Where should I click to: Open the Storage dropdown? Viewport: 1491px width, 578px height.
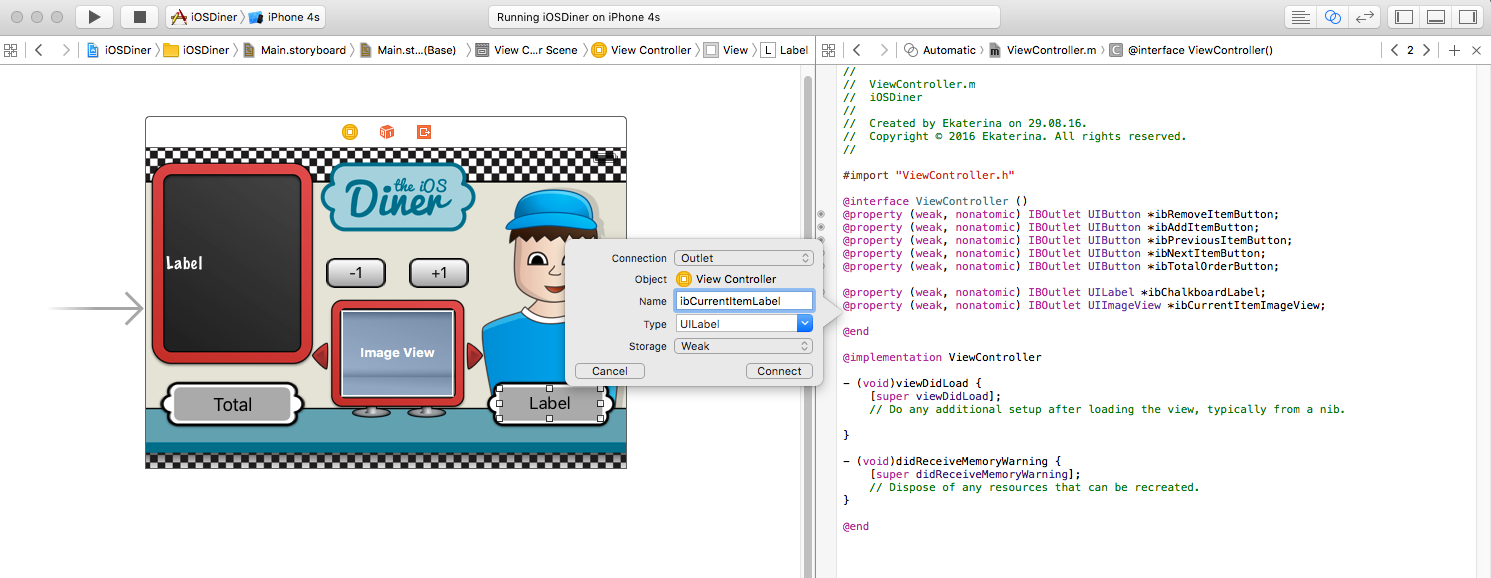pyautogui.click(x=744, y=346)
